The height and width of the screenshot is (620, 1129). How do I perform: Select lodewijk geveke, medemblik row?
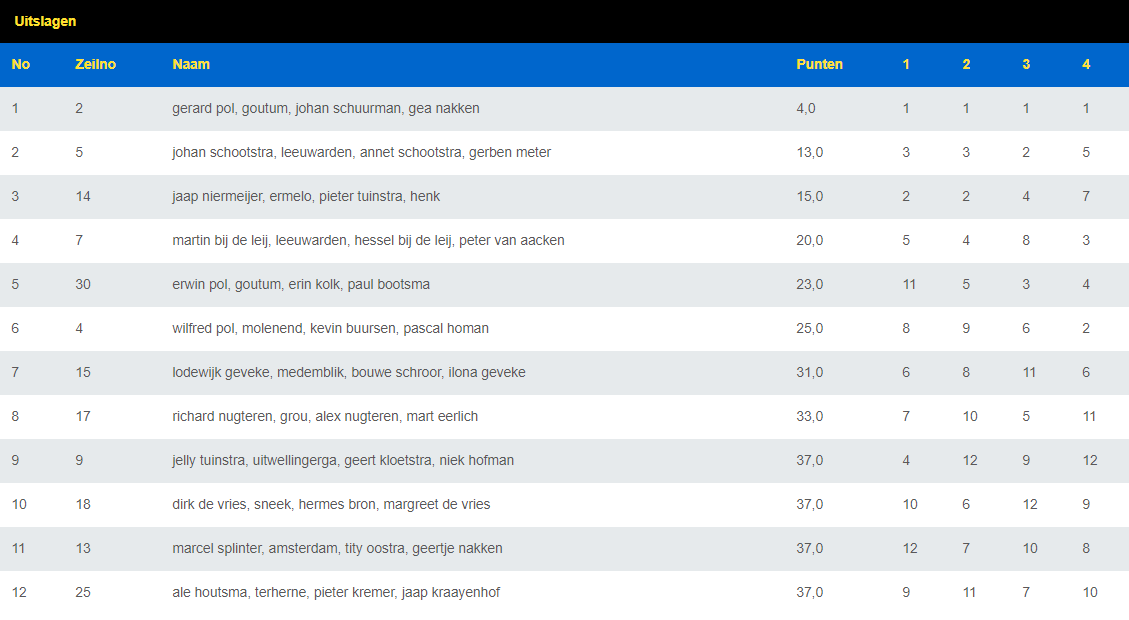pyautogui.click(x=348, y=372)
